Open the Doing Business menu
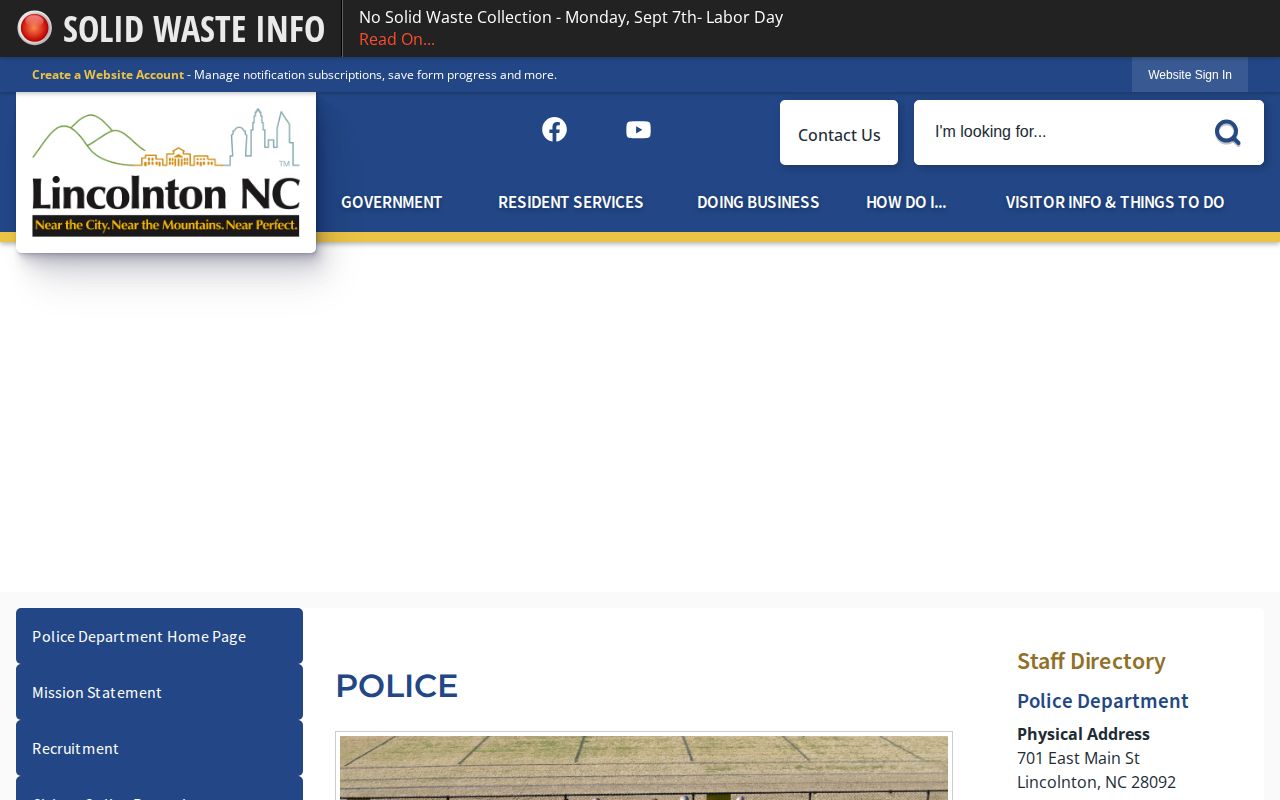 [758, 202]
